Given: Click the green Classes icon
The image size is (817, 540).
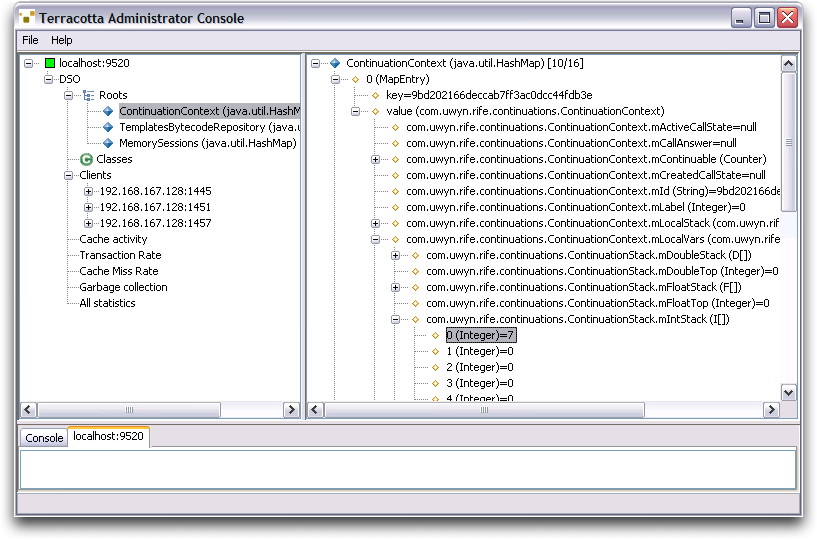Looking at the screenshot, I should tap(86, 159).
